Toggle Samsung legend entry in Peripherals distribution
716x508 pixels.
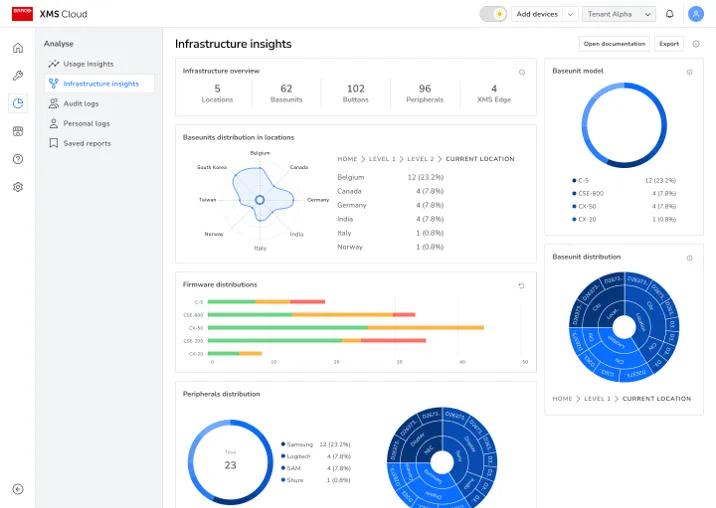298,443
